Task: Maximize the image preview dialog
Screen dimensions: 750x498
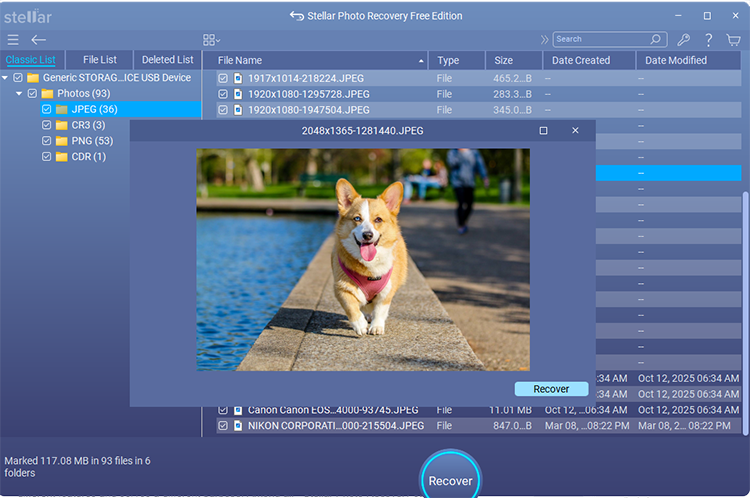Action: click(x=543, y=131)
